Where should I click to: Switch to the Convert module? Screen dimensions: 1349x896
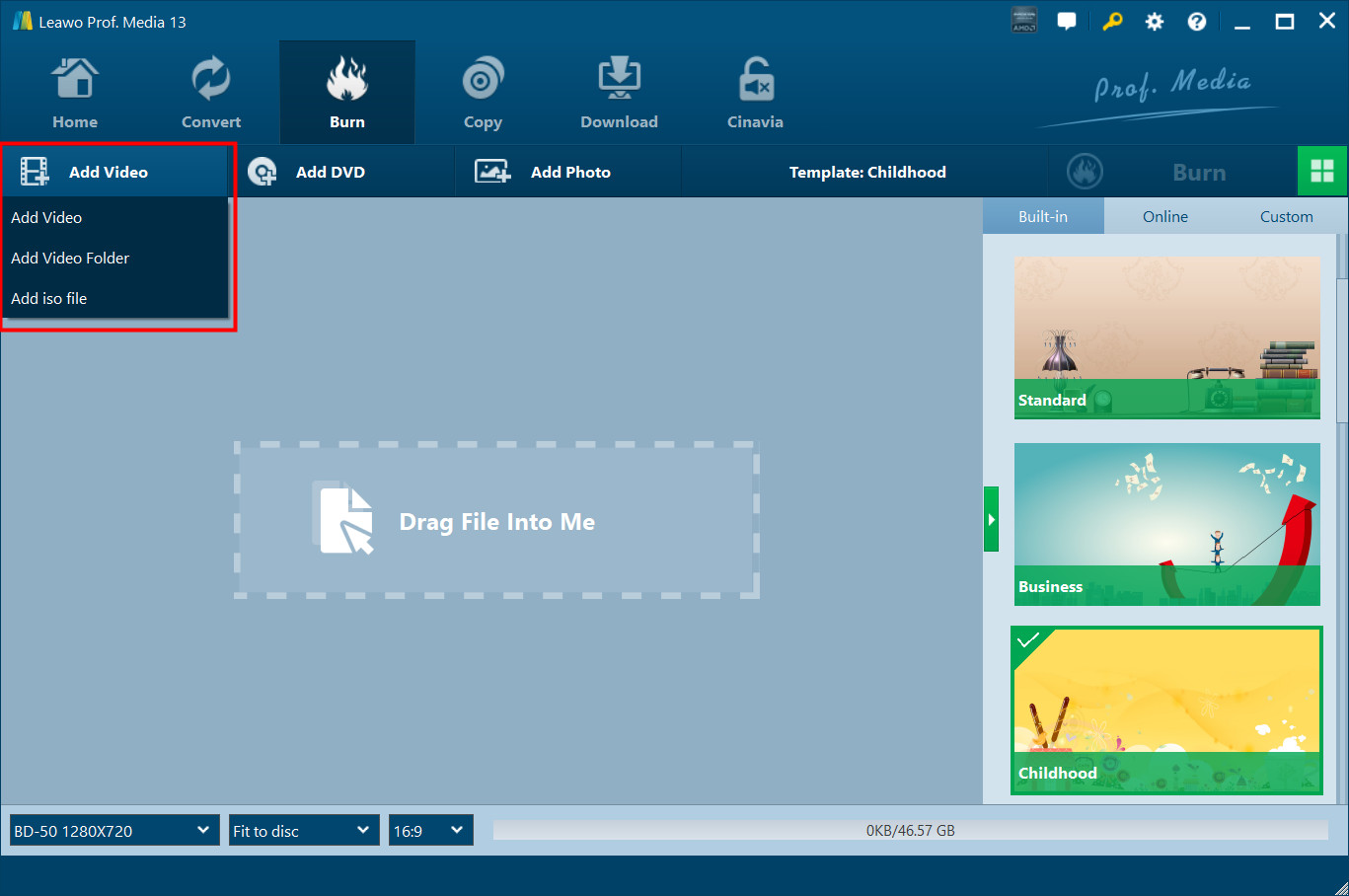210,94
